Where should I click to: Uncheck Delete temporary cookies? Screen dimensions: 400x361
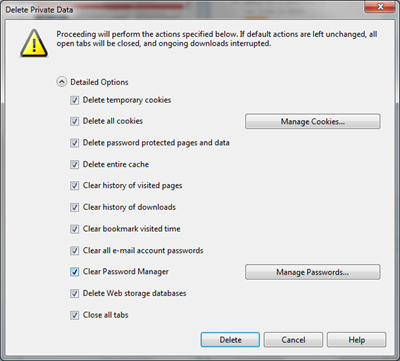74,100
